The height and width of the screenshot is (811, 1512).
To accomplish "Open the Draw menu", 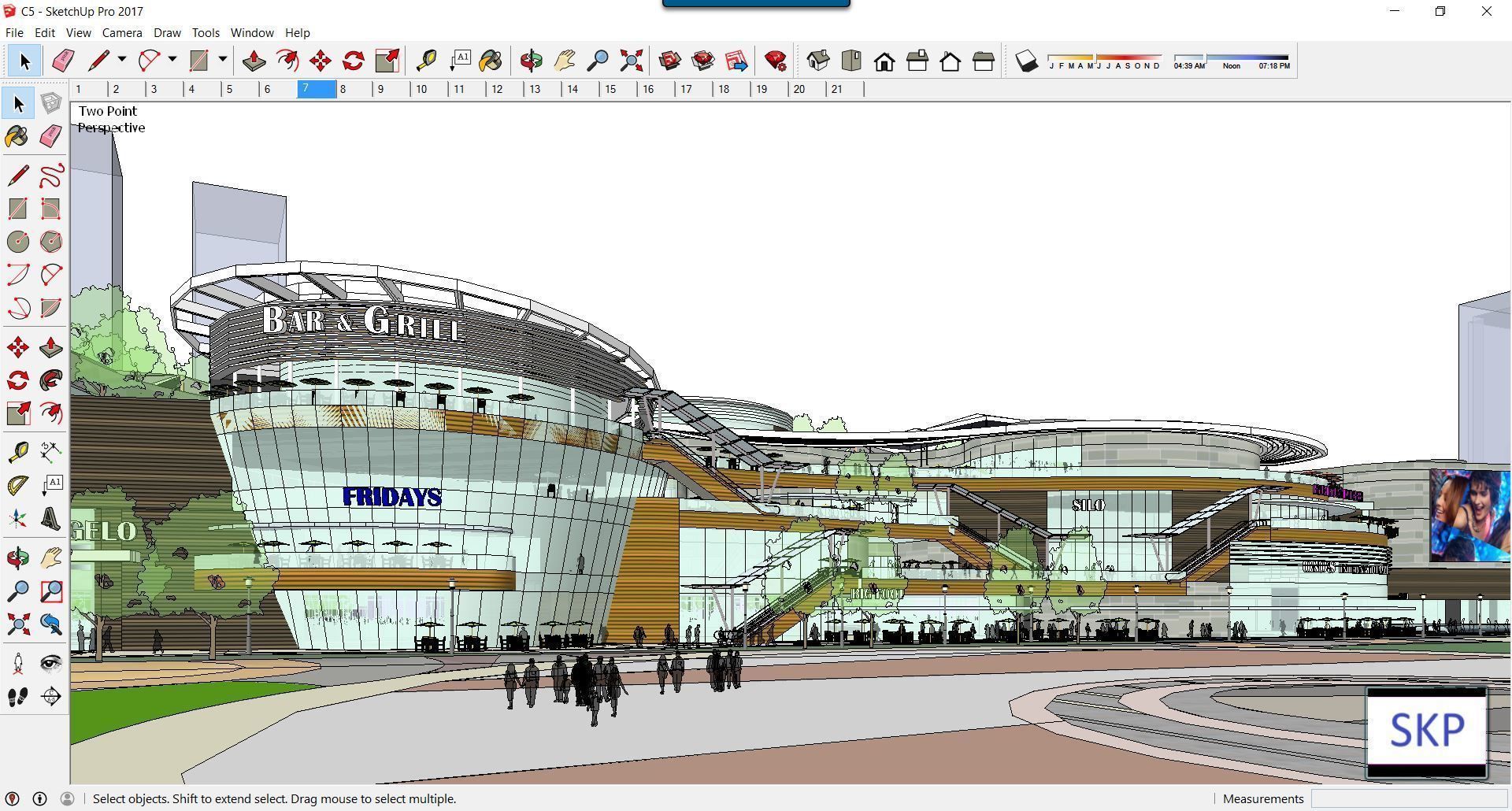I will pos(167,32).
